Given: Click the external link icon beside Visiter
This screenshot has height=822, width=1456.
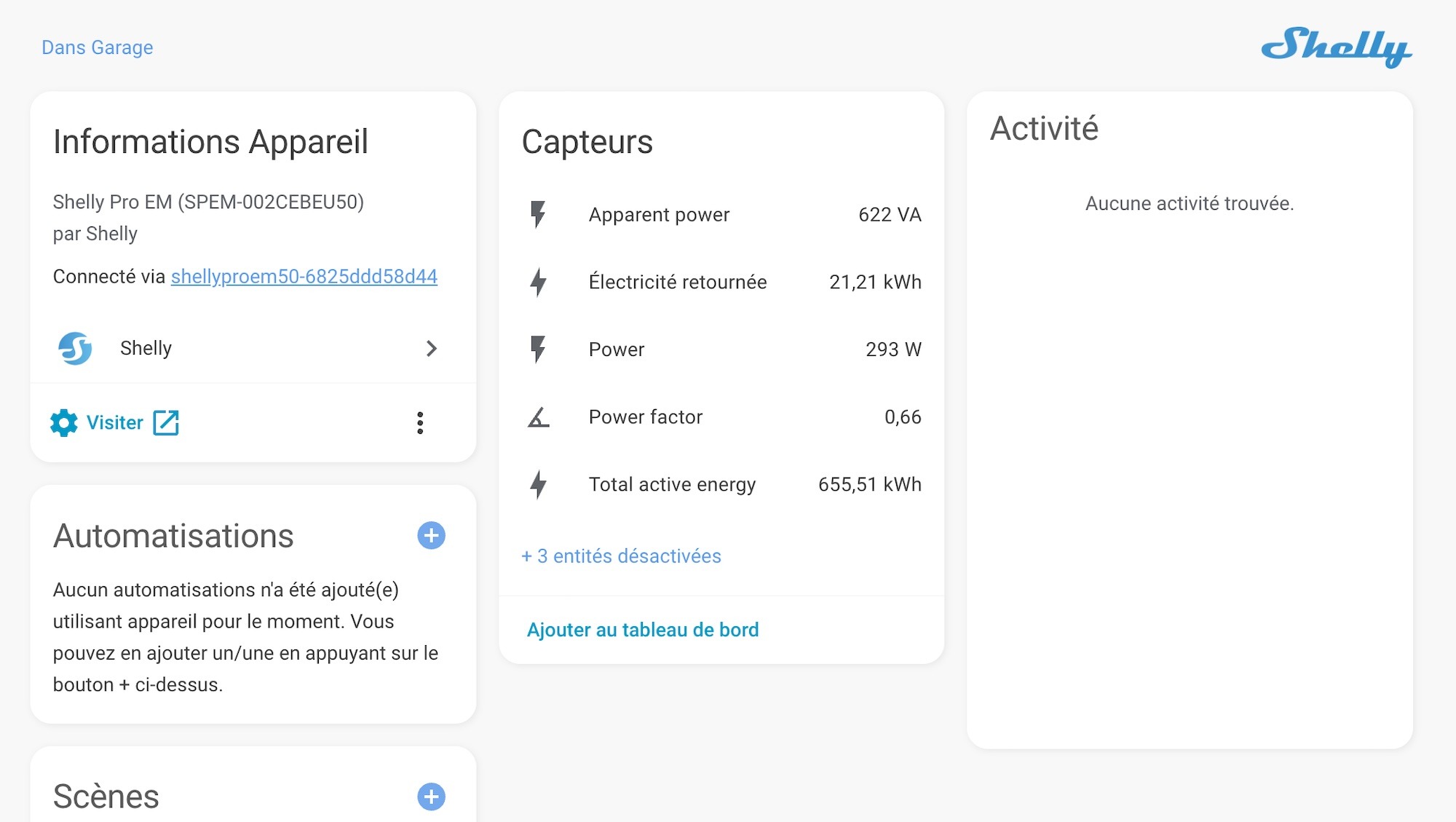Looking at the screenshot, I should [166, 422].
